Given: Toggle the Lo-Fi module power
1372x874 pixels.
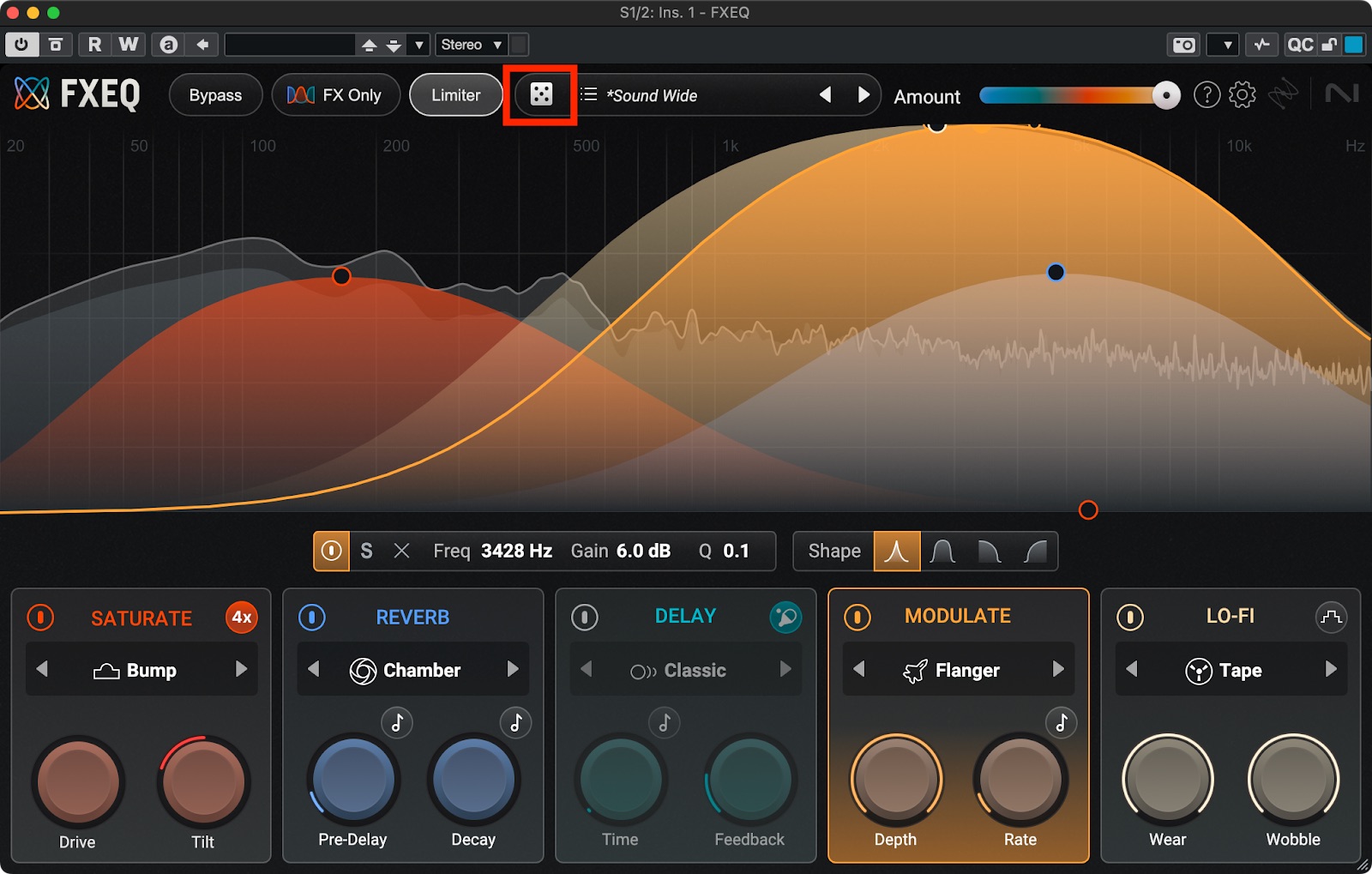Looking at the screenshot, I should (x=1130, y=617).
